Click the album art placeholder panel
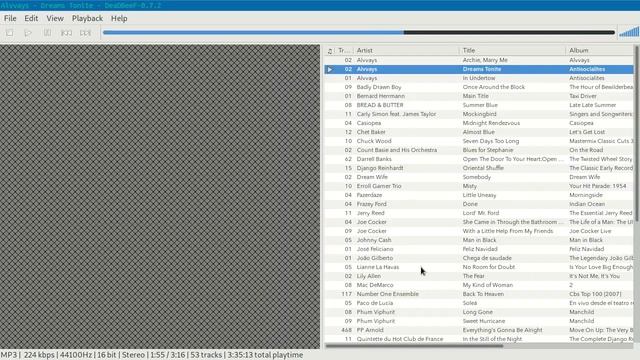Screen dimensions: 640x360 [160, 196]
